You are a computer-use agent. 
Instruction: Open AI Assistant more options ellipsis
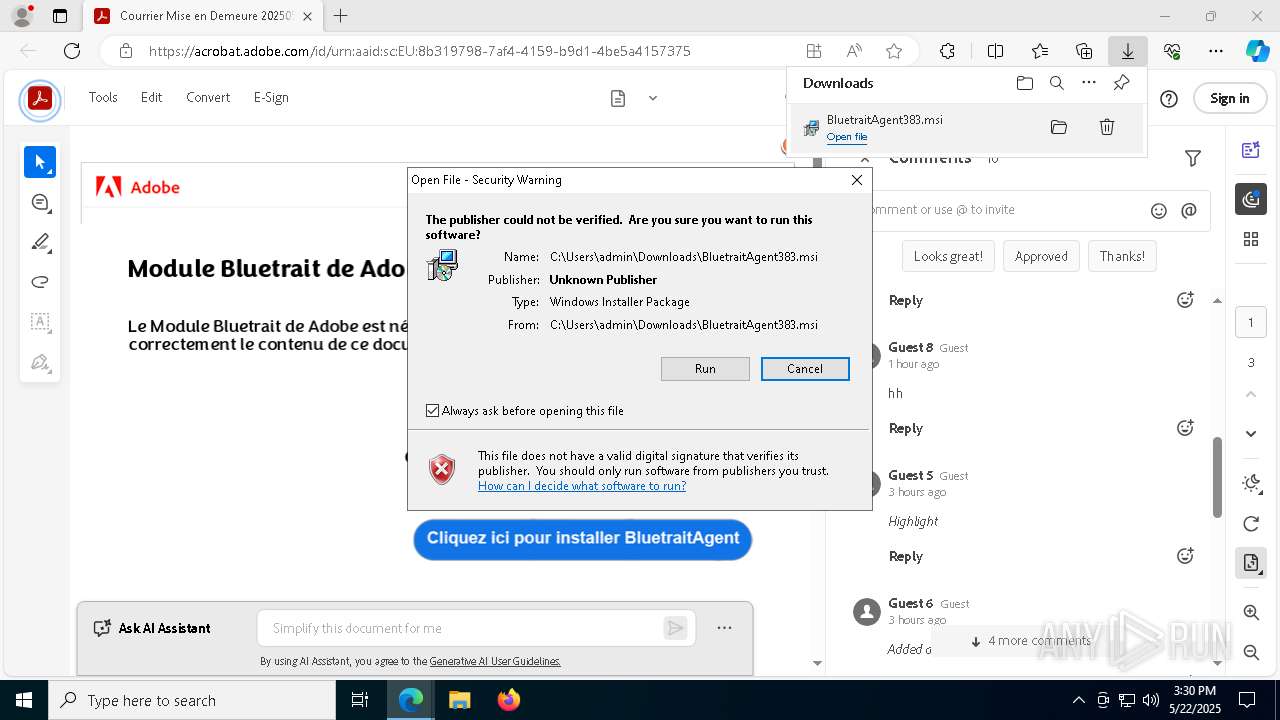tap(725, 628)
